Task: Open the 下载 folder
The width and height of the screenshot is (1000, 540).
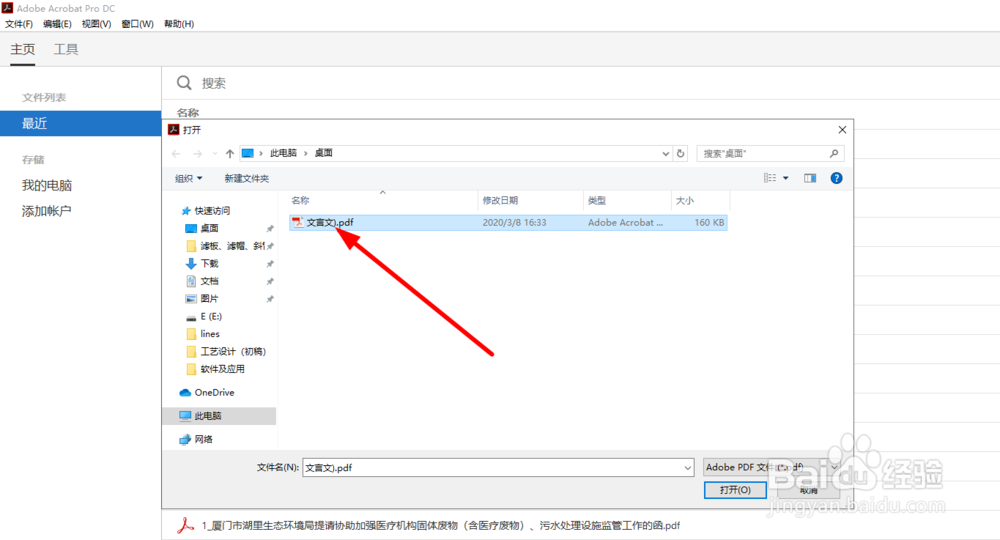Action: coord(209,263)
